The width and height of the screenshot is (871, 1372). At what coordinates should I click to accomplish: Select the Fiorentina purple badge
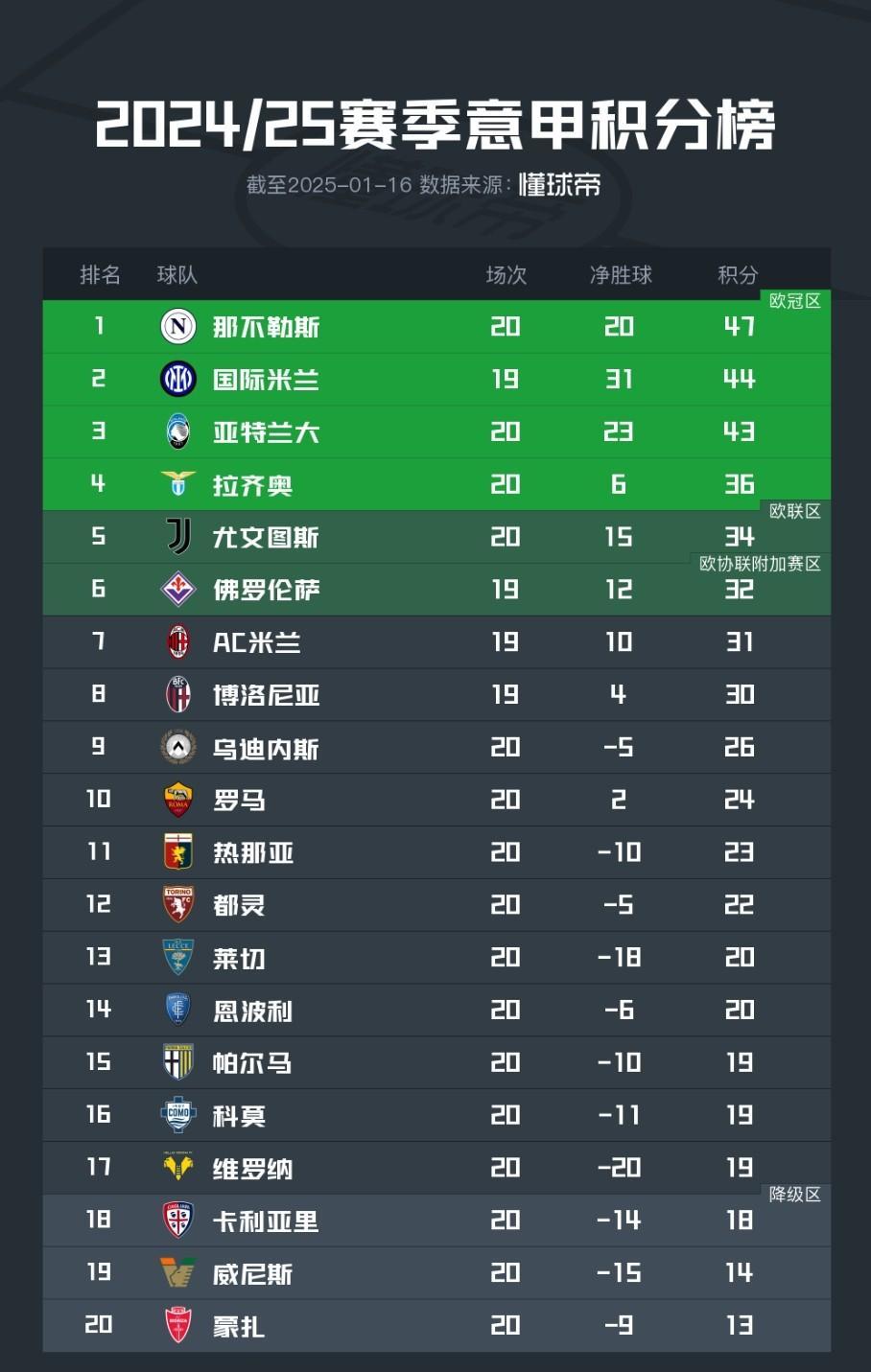tap(178, 590)
